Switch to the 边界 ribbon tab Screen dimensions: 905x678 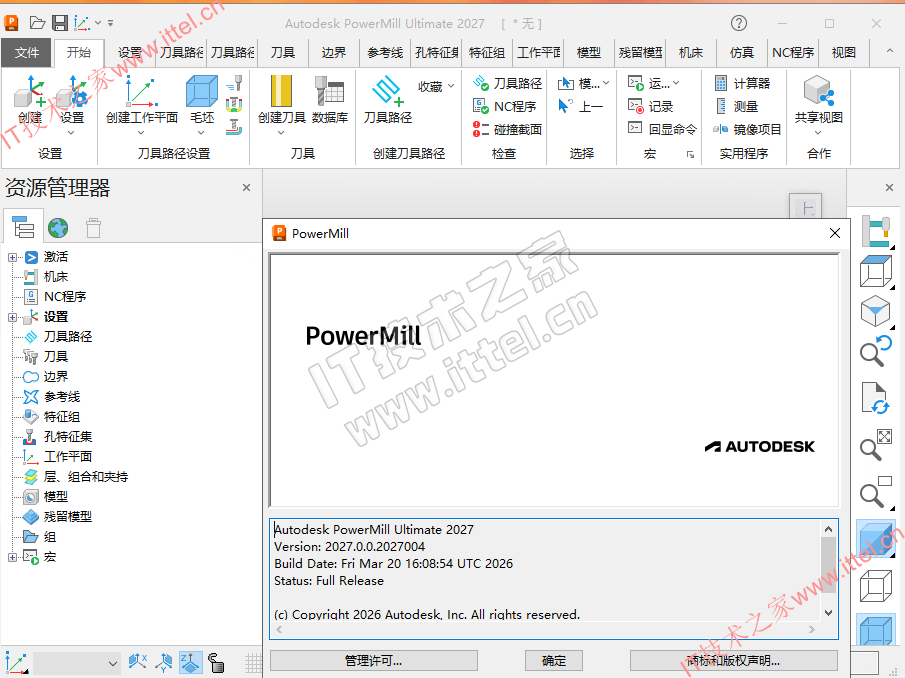pos(334,53)
